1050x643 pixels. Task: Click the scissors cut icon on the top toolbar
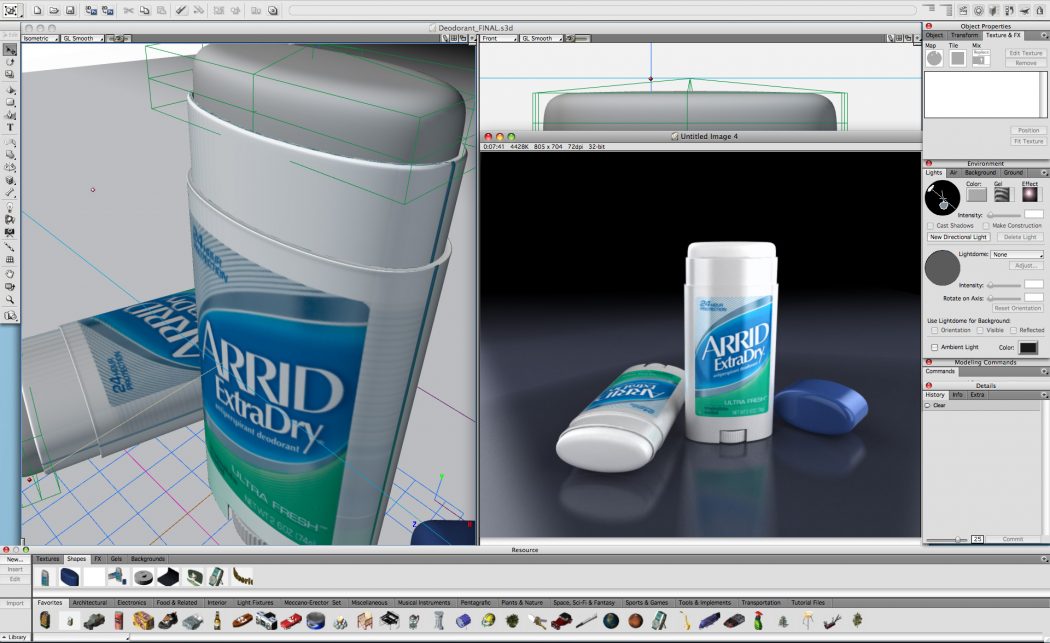[x=127, y=10]
